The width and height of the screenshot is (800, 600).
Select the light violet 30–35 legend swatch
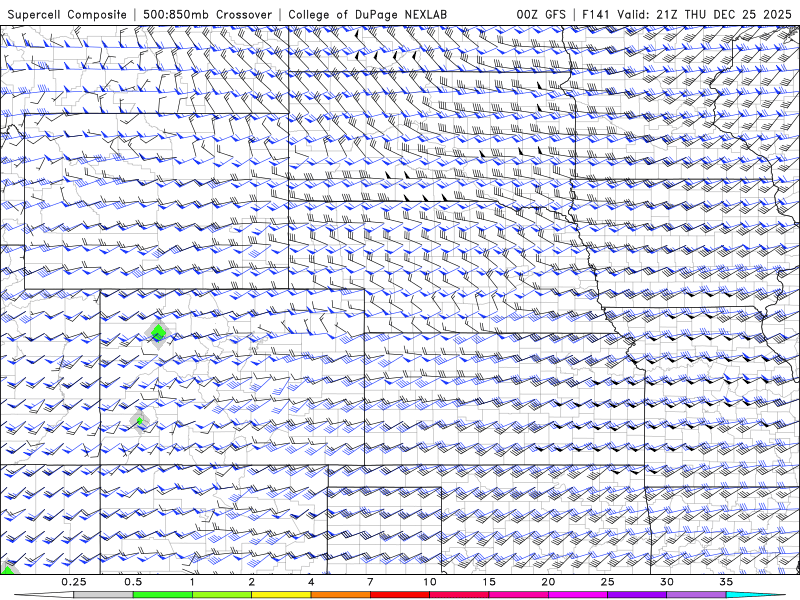pos(696,595)
